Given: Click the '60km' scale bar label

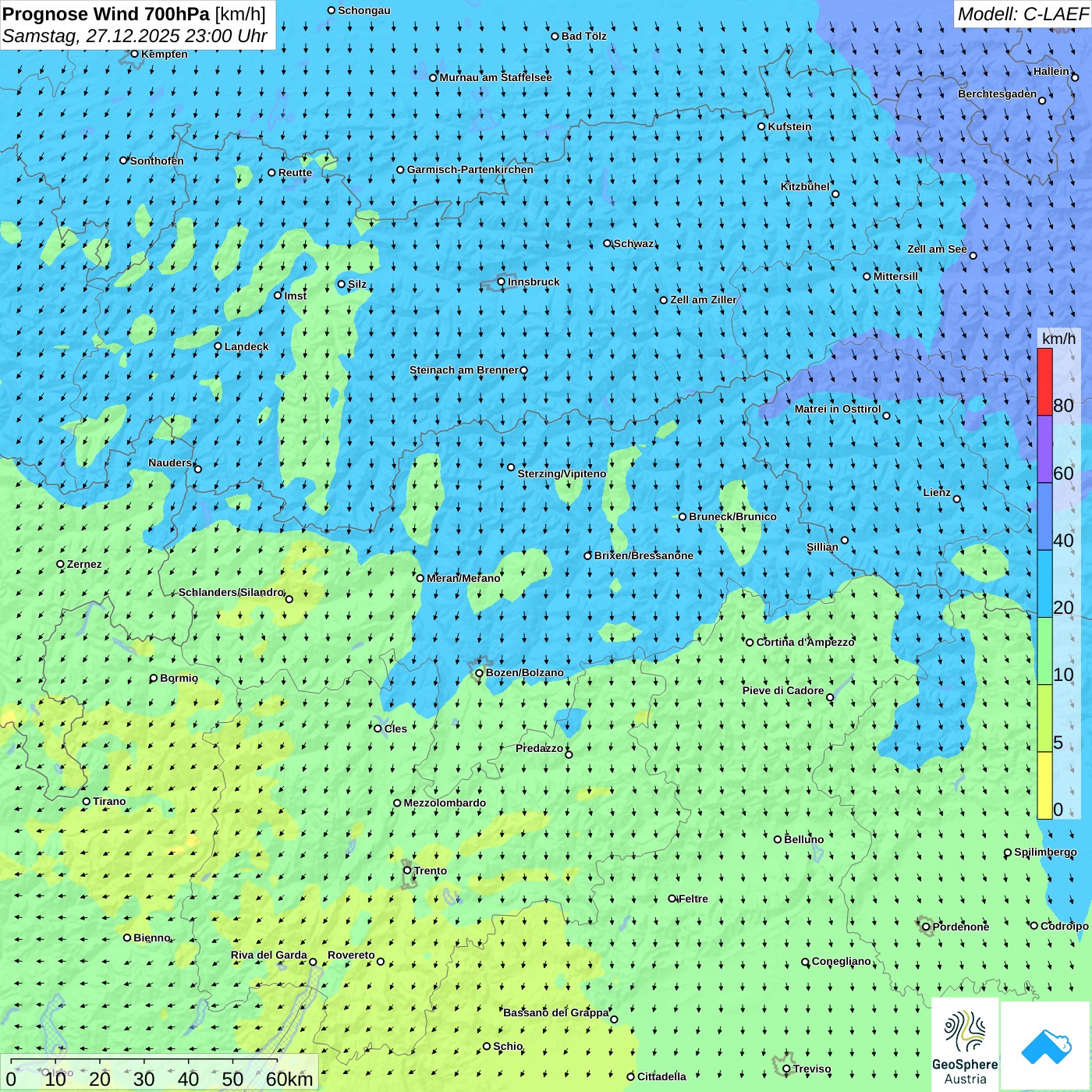Looking at the screenshot, I should [289, 1079].
